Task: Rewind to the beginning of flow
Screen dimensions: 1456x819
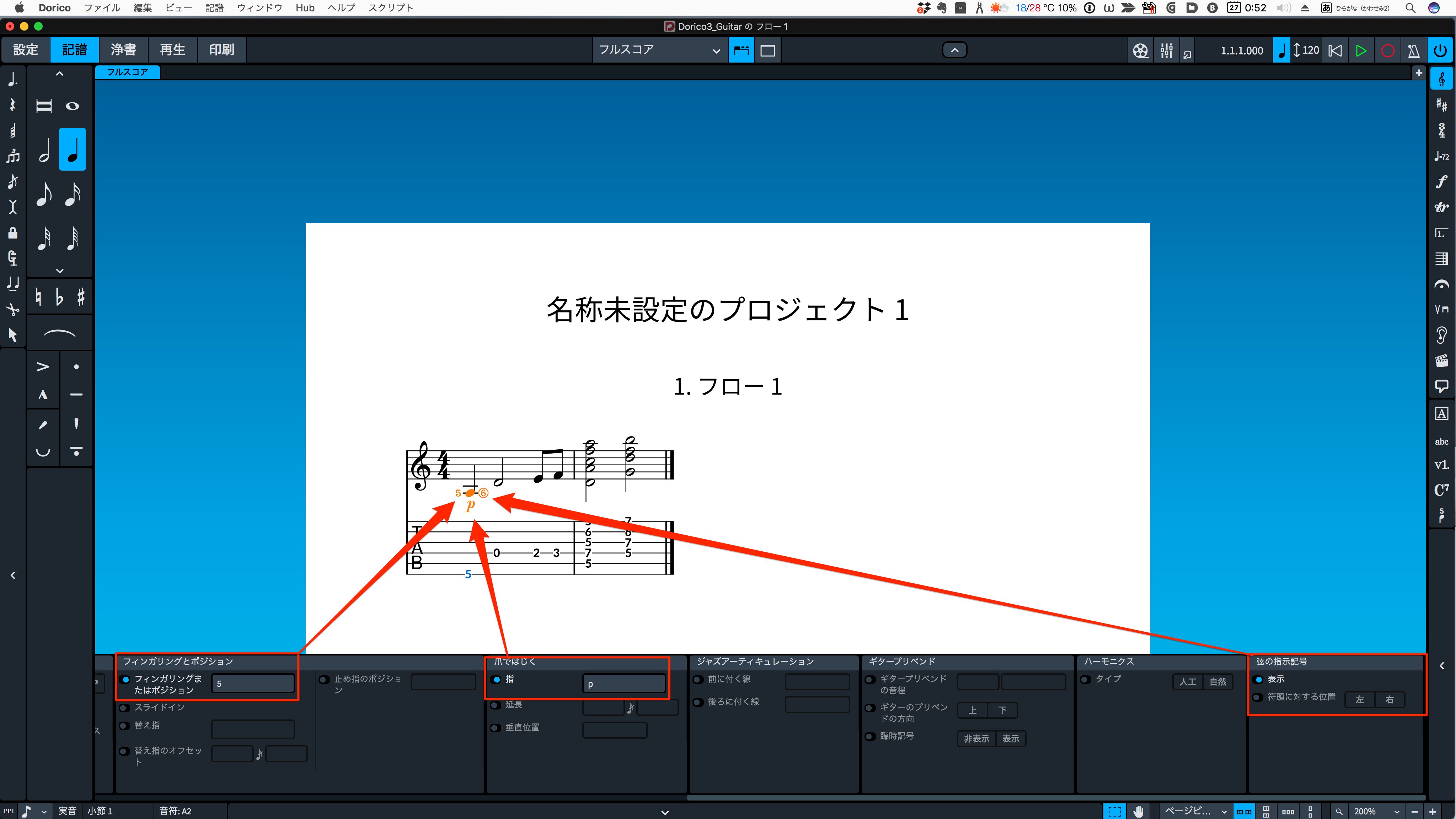Action: [1335, 50]
